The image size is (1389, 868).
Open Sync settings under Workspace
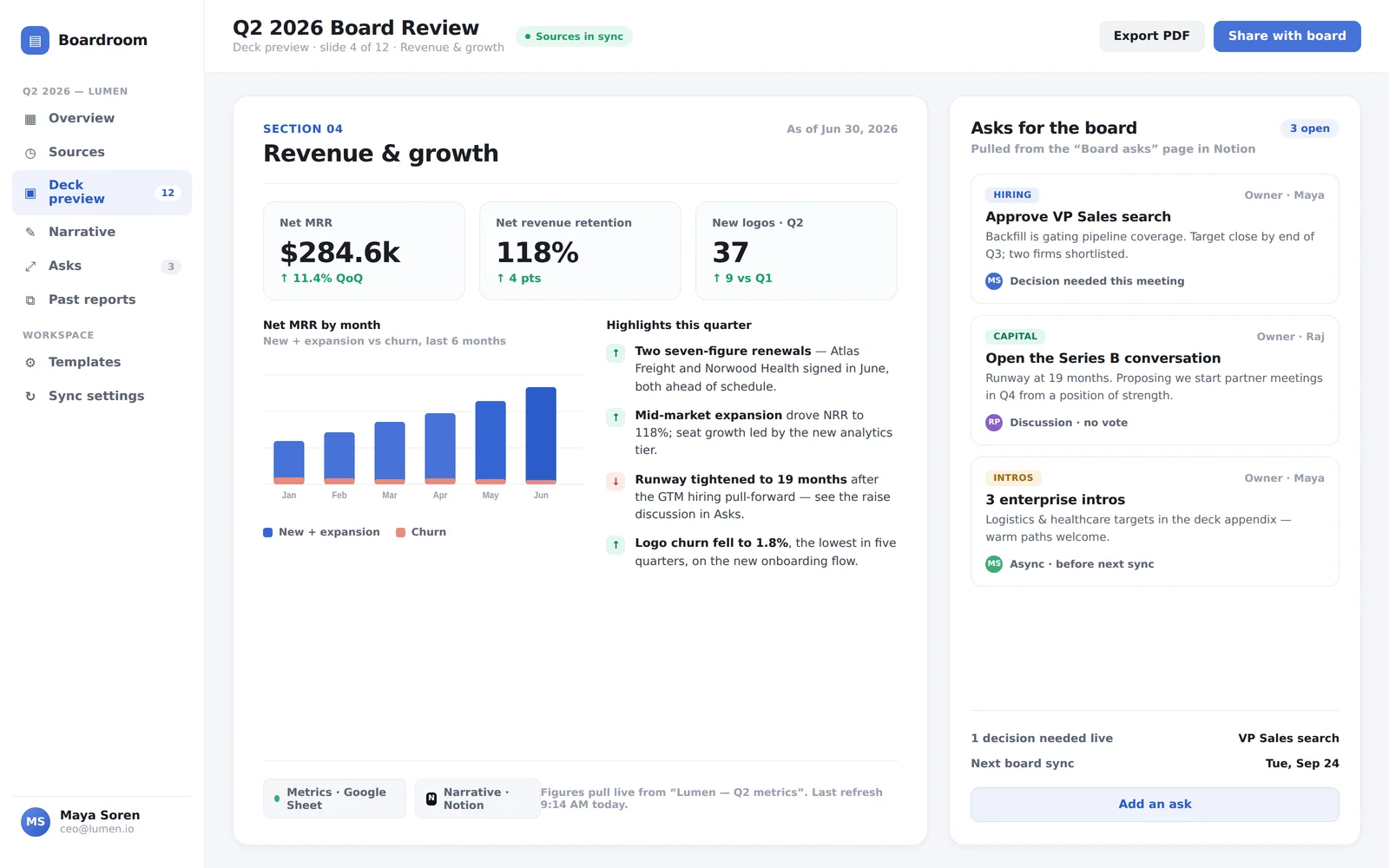[102, 397]
